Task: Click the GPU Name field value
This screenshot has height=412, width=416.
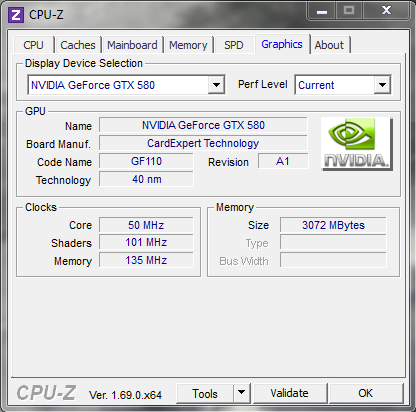Action: coord(203,125)
